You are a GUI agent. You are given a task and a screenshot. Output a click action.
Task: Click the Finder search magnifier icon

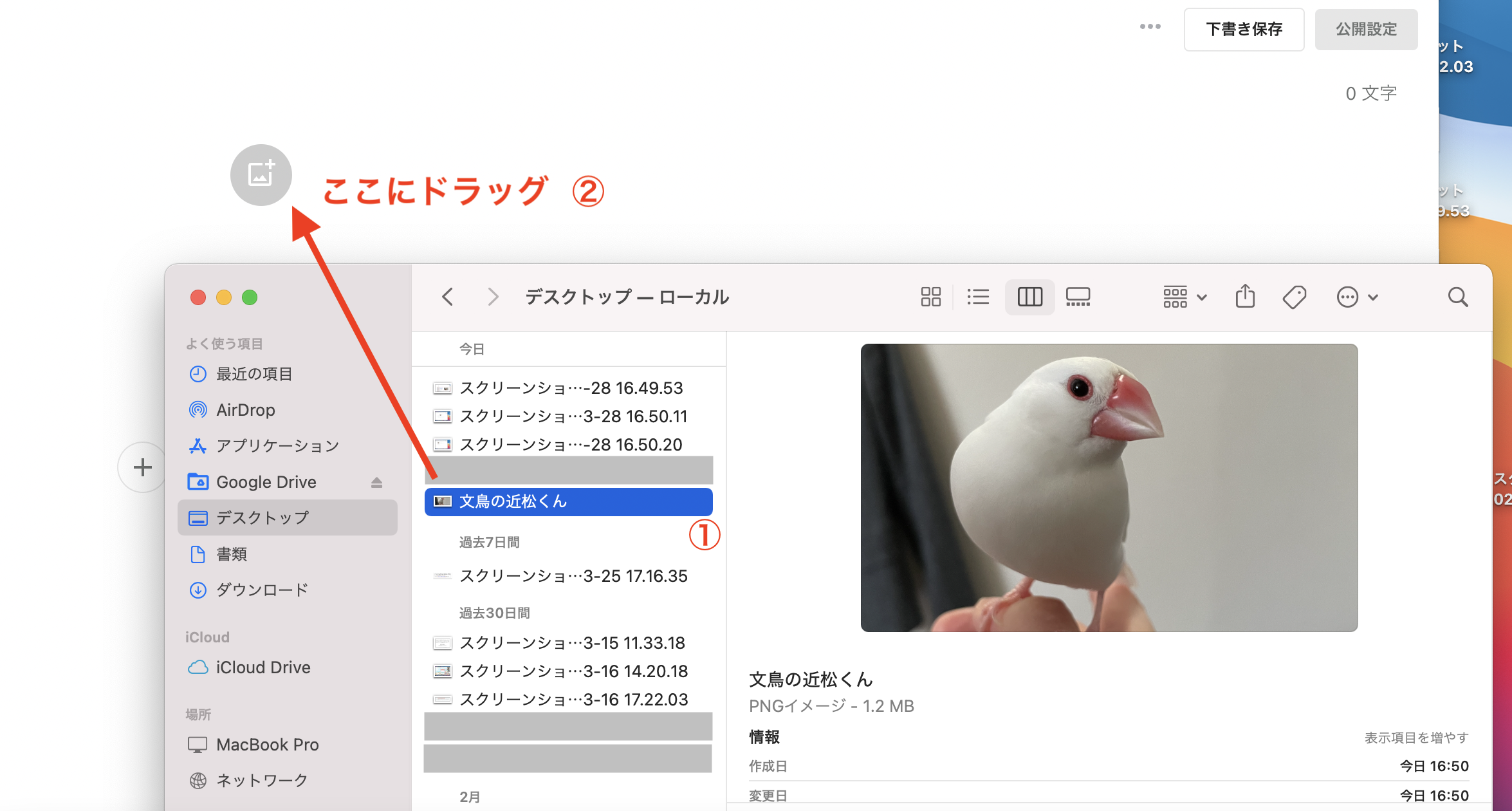pyautogui.click(x=1457, y=297)
